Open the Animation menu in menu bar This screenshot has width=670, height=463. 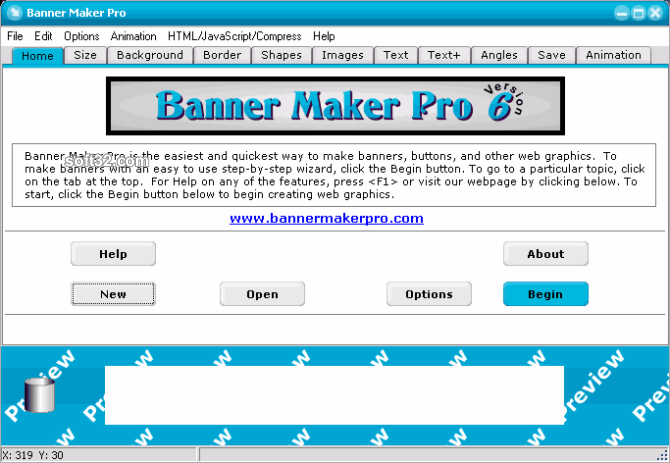133,36
